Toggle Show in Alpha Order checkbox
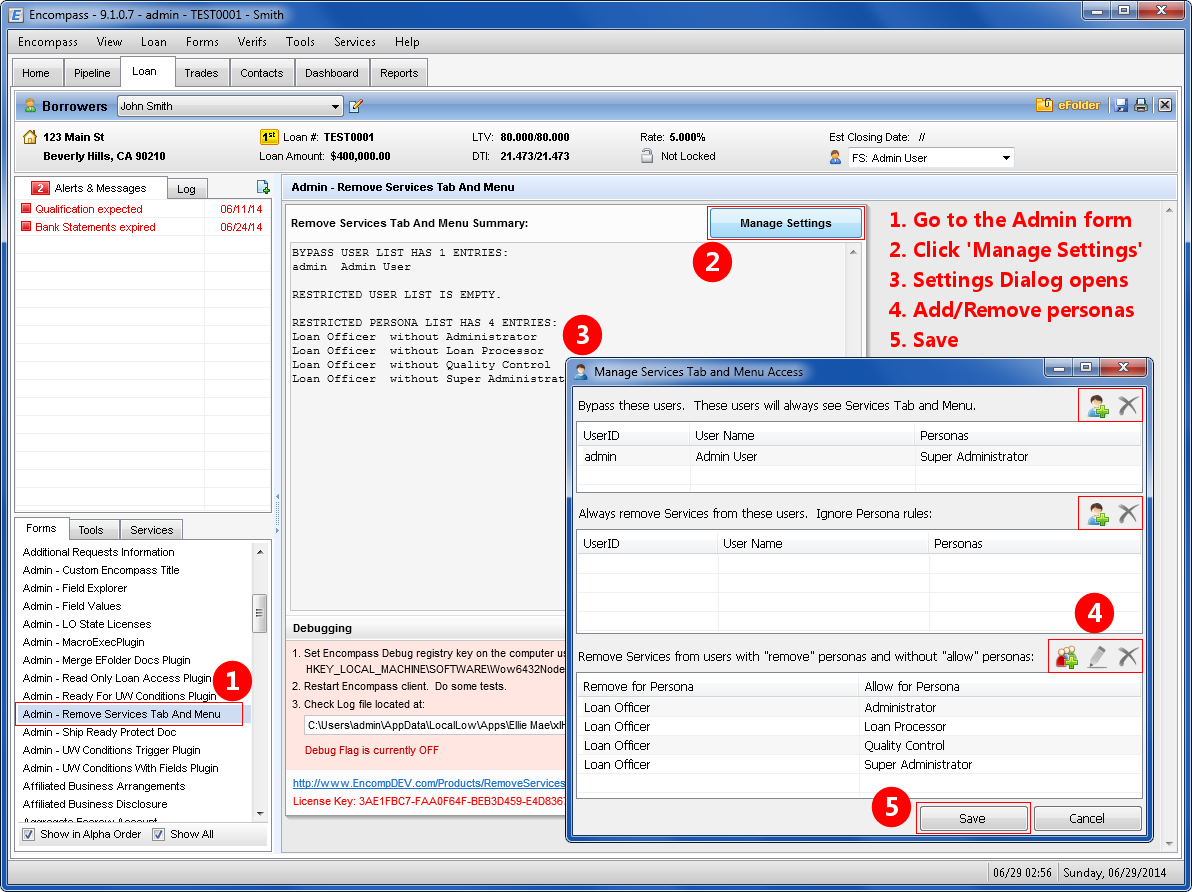Image resolution: width=1192 pixels, height=892 pixels. 29,834
